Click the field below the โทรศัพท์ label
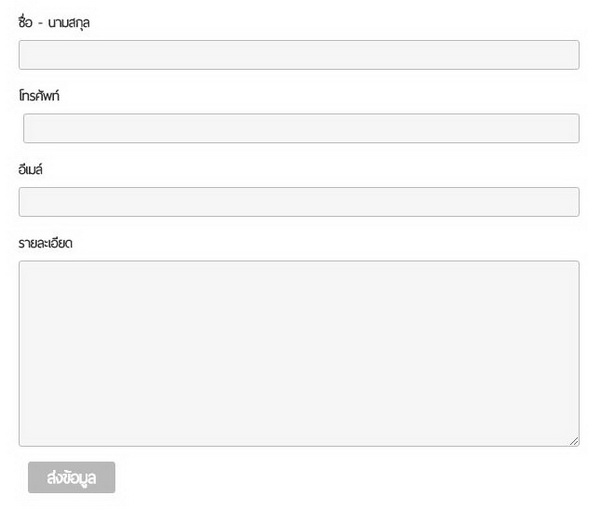Viewport: 600px width, 510px height. pyautogui.click(x=301, y=128)
